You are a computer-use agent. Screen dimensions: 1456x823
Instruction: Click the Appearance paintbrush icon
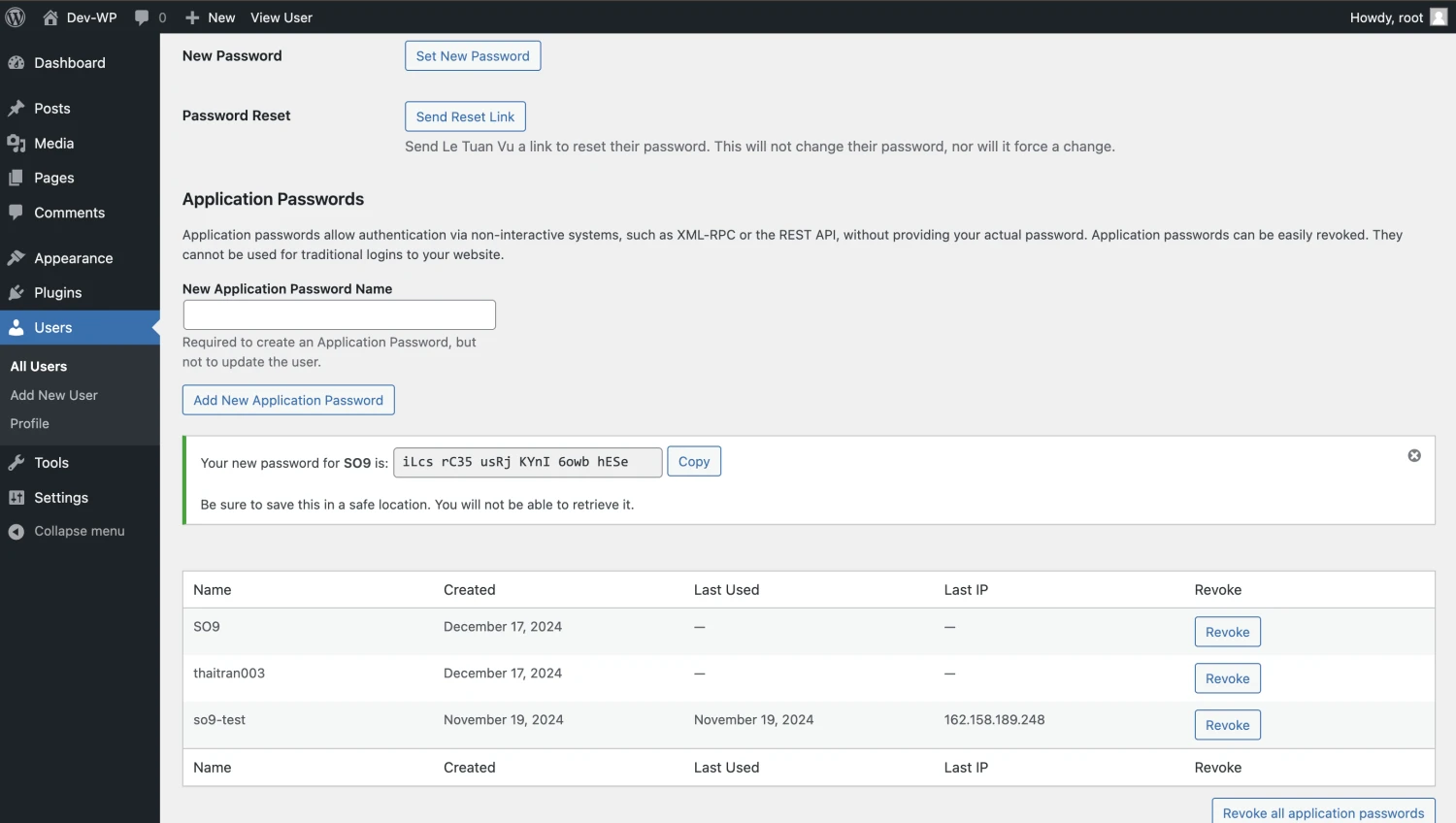point(17,258)
